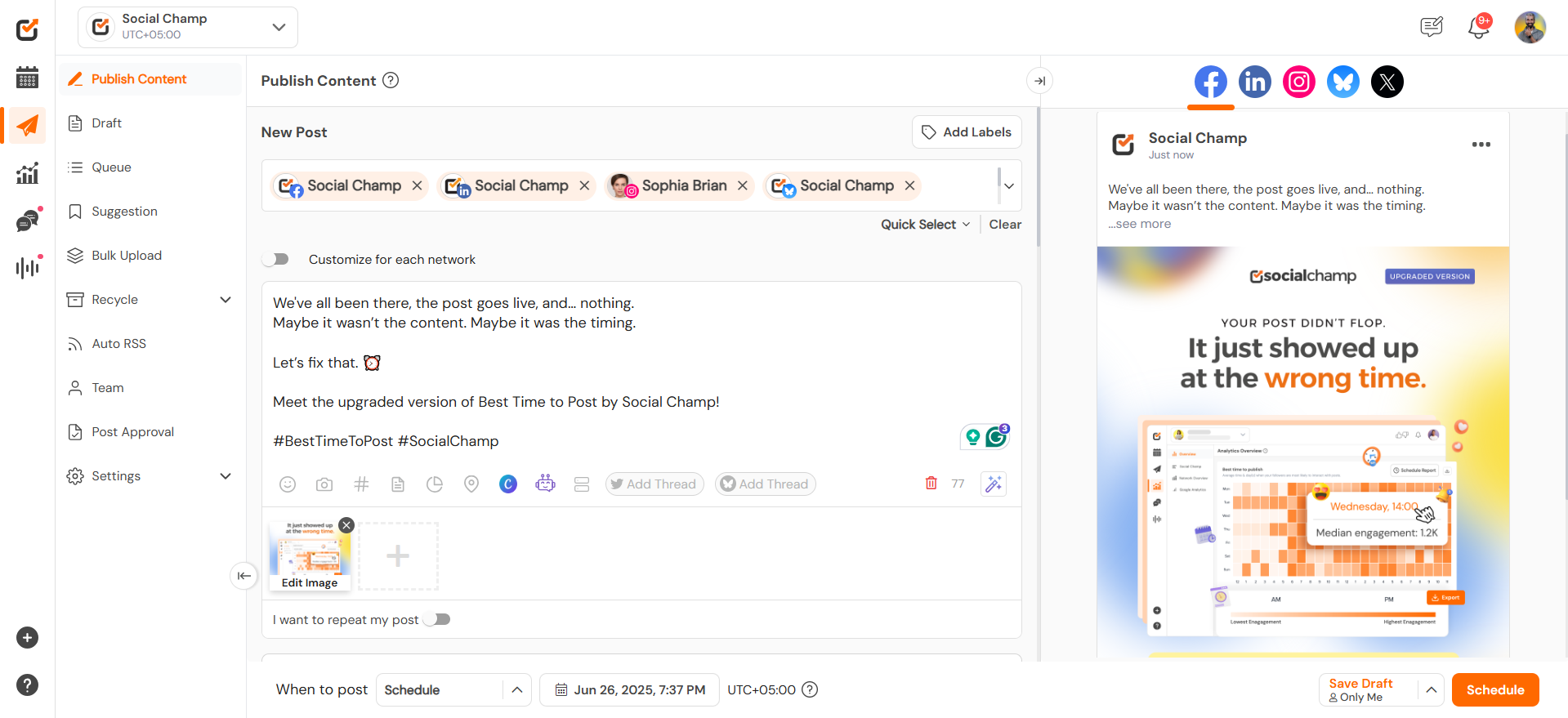Open the Queue menu item
This screenshot has height=718, width=1568.
click(151, 167)
